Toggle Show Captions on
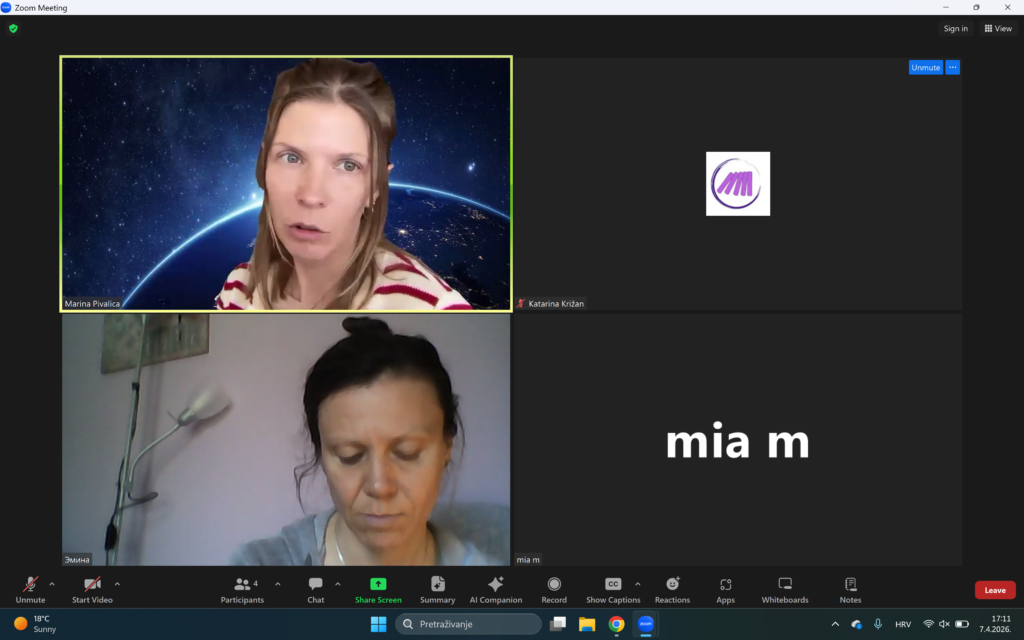 (612, 589)
